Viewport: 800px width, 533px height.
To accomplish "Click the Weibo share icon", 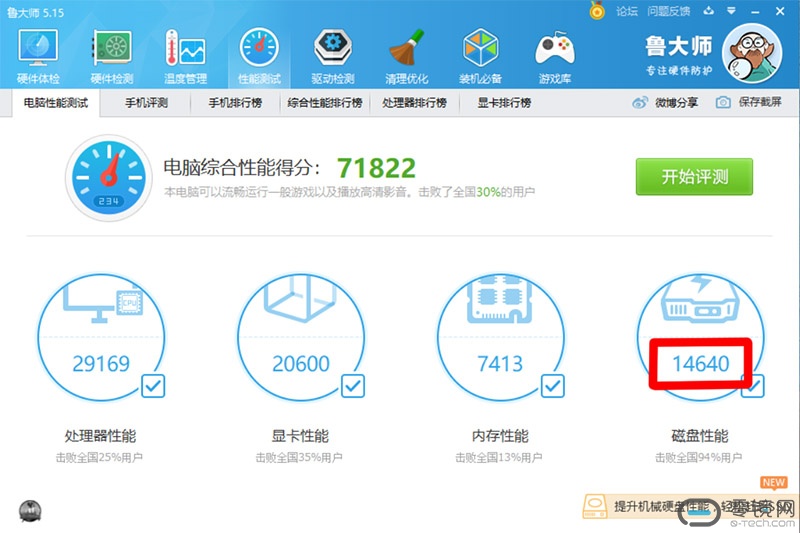I will point(640,103).
